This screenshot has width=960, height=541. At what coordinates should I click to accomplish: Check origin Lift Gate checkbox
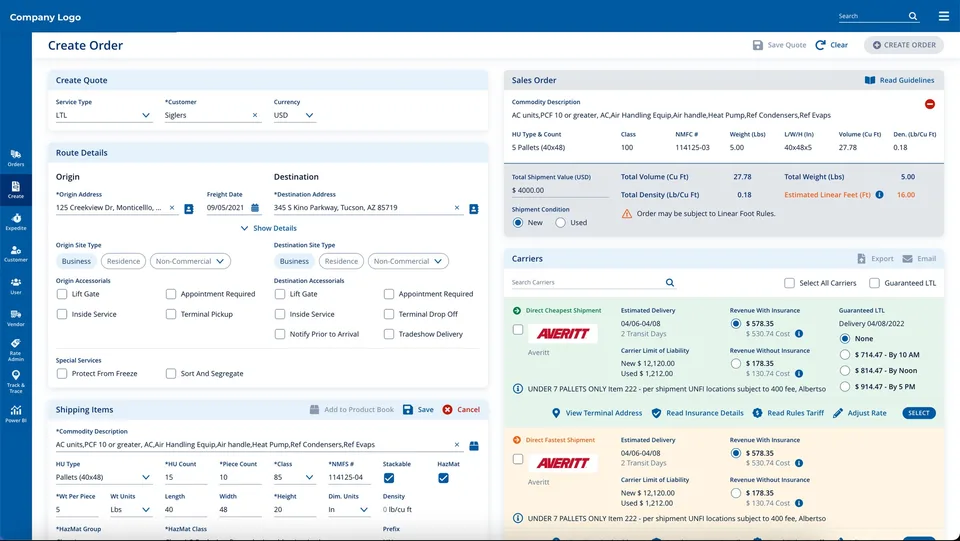[x=62, y=294]
